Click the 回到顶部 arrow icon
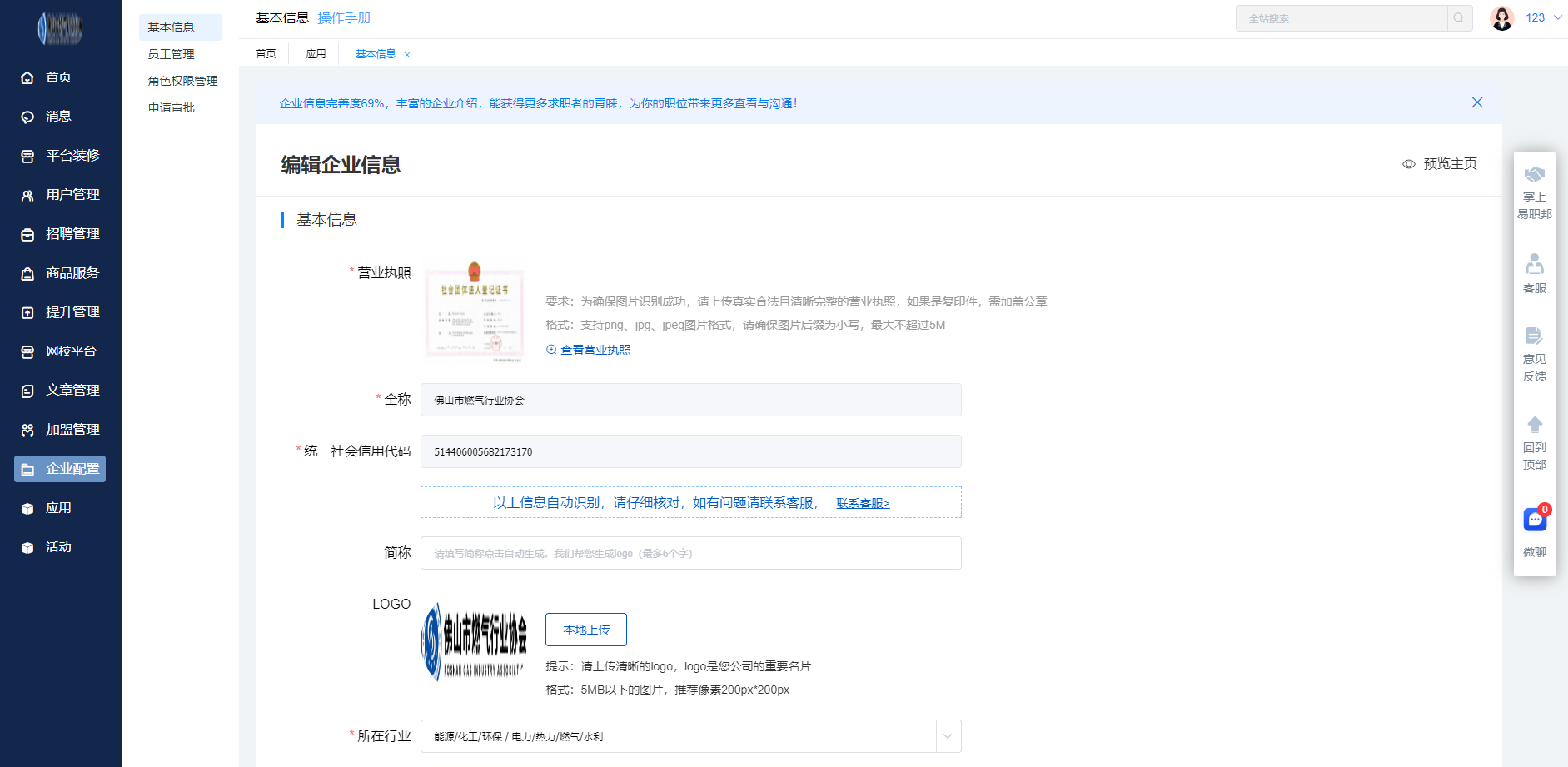1568x767 pixels. pos(1535,425)
